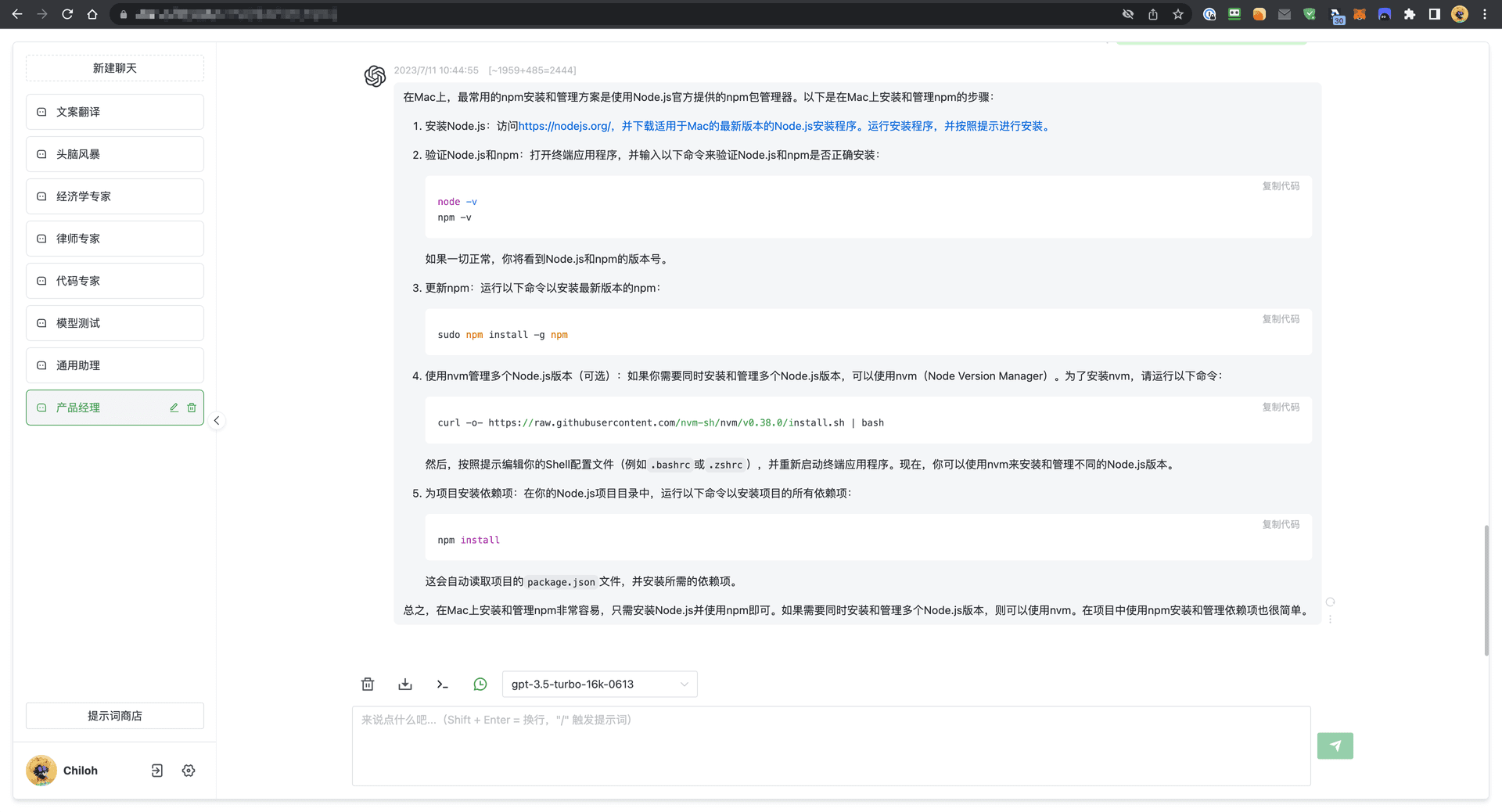Click the download/export conversation icon

click(x=405, y=684)
